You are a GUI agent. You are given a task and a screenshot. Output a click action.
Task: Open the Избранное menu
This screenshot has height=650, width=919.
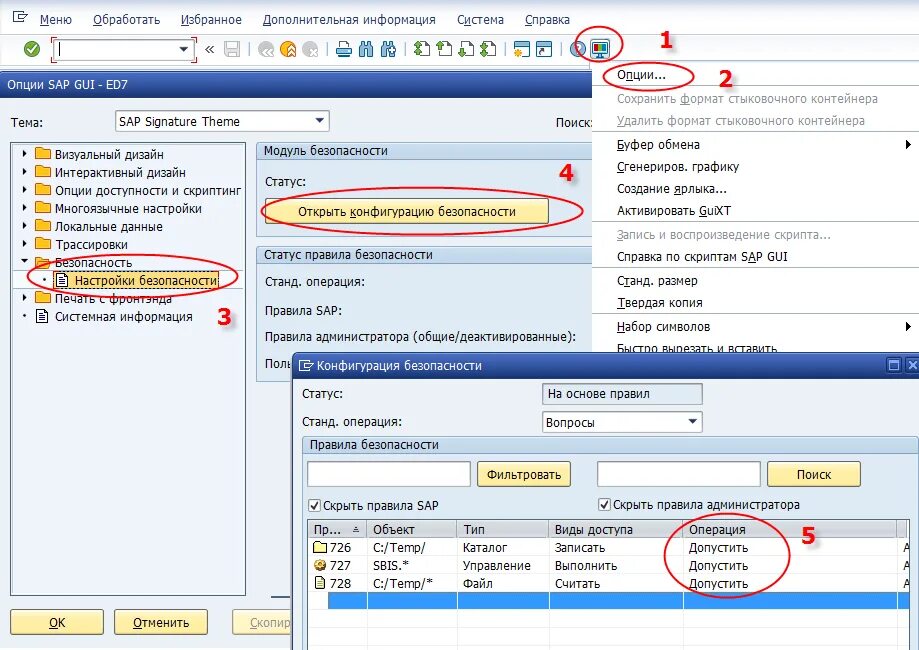(x=211, y=19)
